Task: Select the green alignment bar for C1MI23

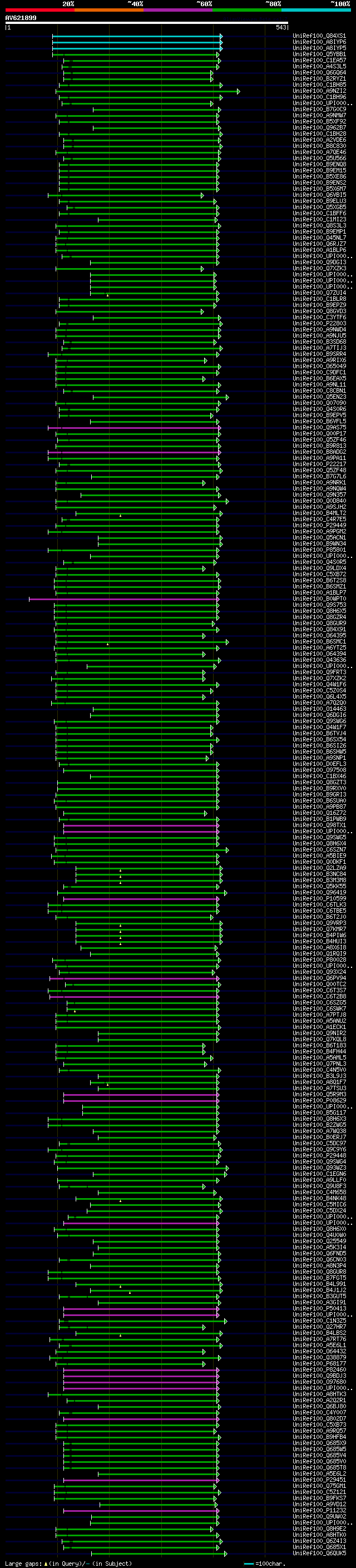Action: click(157, 220)
